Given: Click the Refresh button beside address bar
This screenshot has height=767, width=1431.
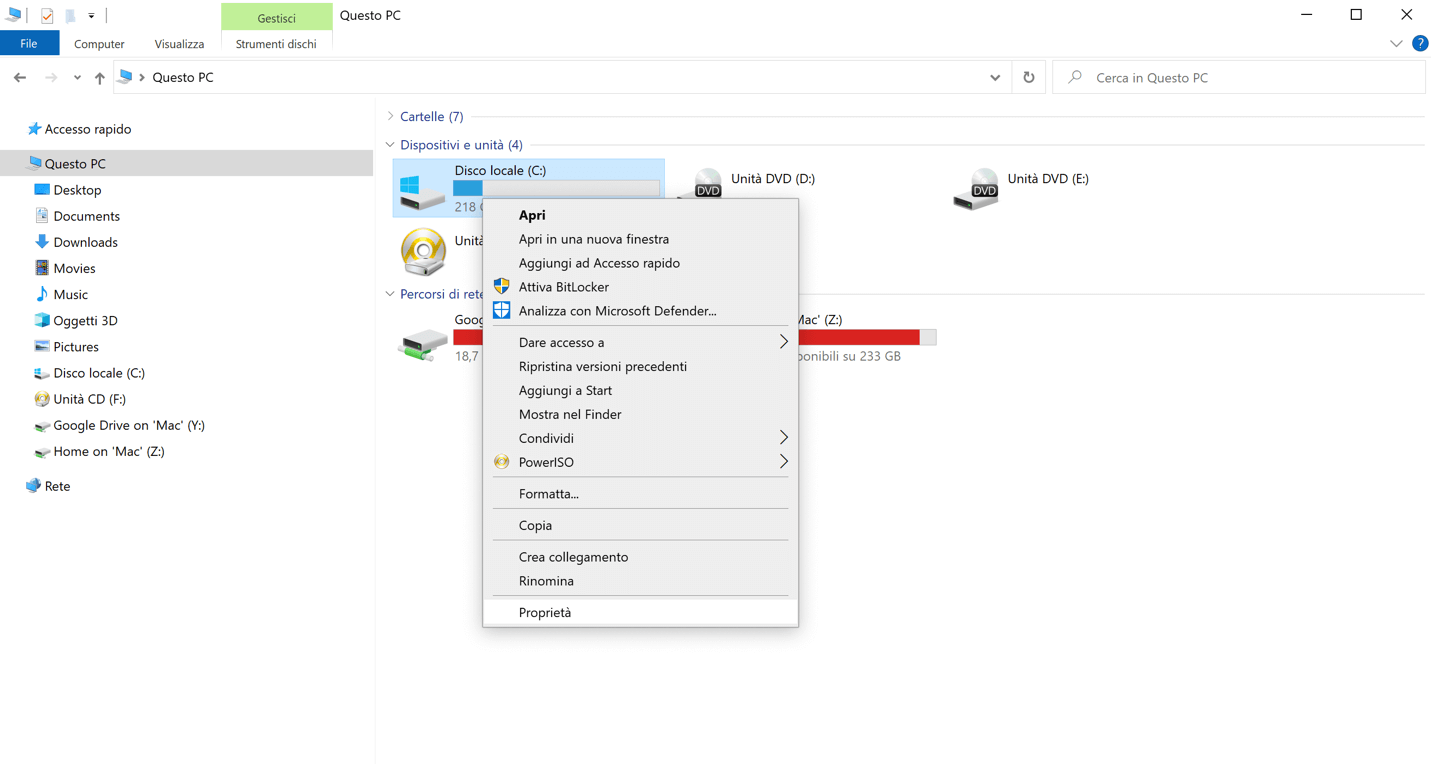Looking at the screenshot, I should (x=1029, y=77).
